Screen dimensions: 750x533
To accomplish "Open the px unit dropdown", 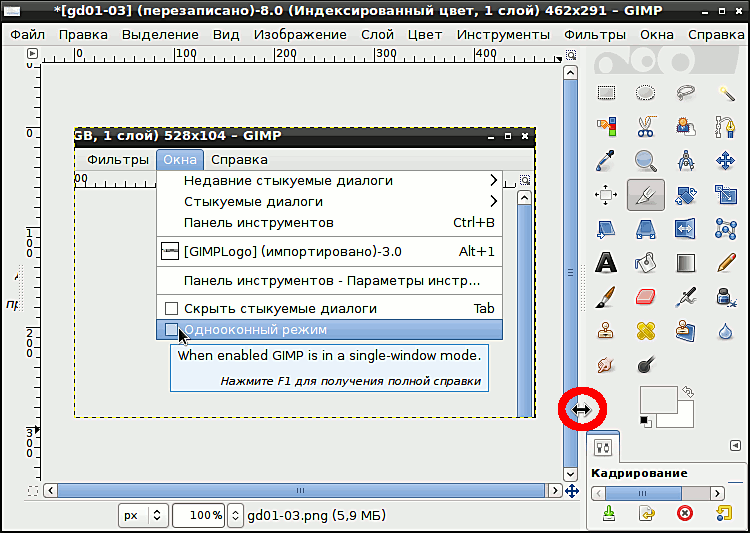I will coord(143,515).
